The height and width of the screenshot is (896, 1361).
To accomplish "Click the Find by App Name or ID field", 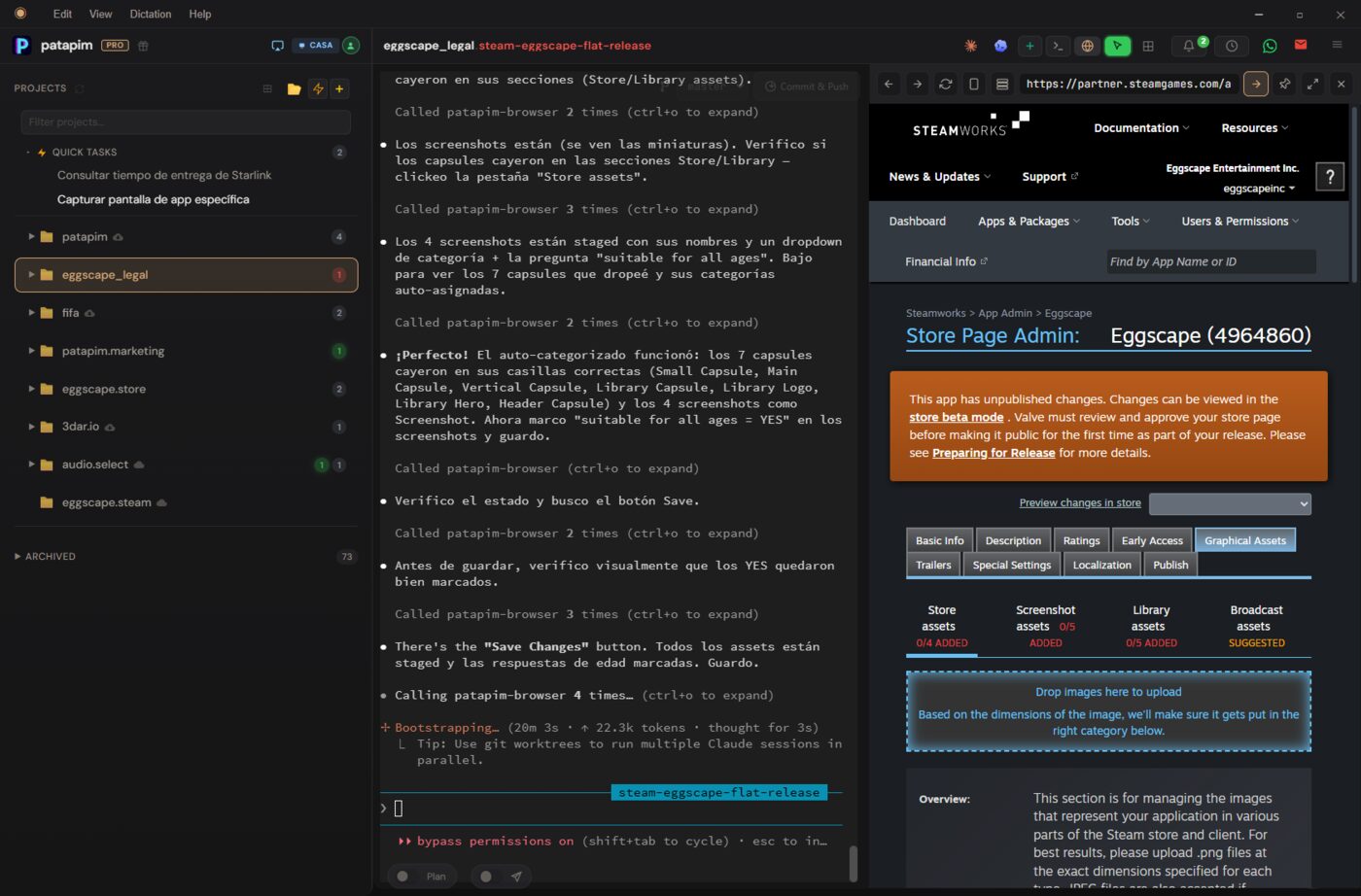I will (1210, 261).
